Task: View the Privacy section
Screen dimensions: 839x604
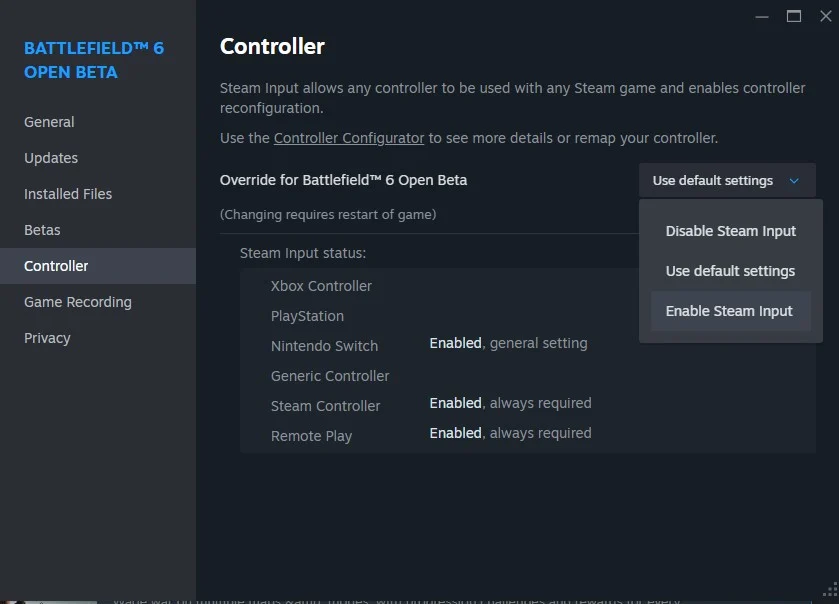Action: click(x=47, y=338)
